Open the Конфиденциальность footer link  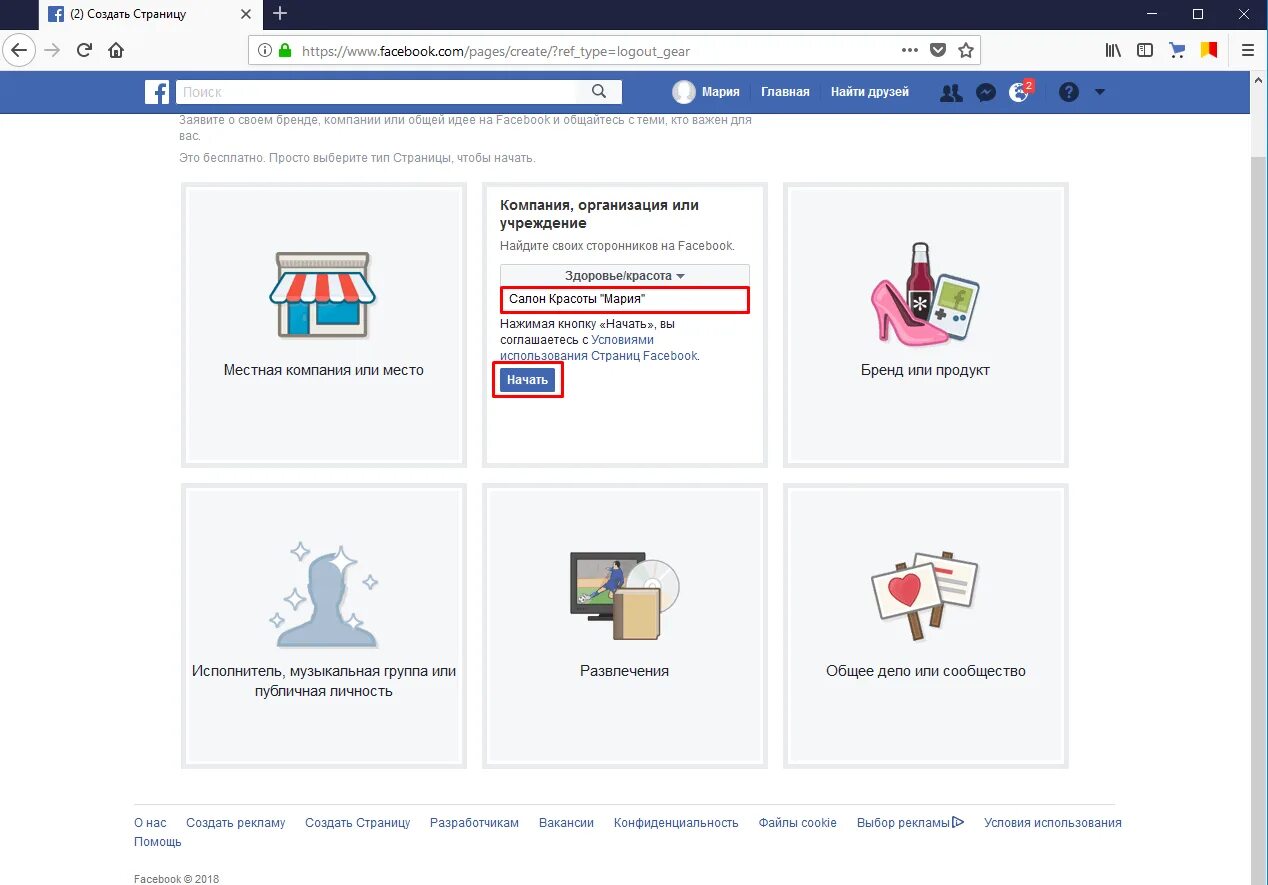[676, 823]
